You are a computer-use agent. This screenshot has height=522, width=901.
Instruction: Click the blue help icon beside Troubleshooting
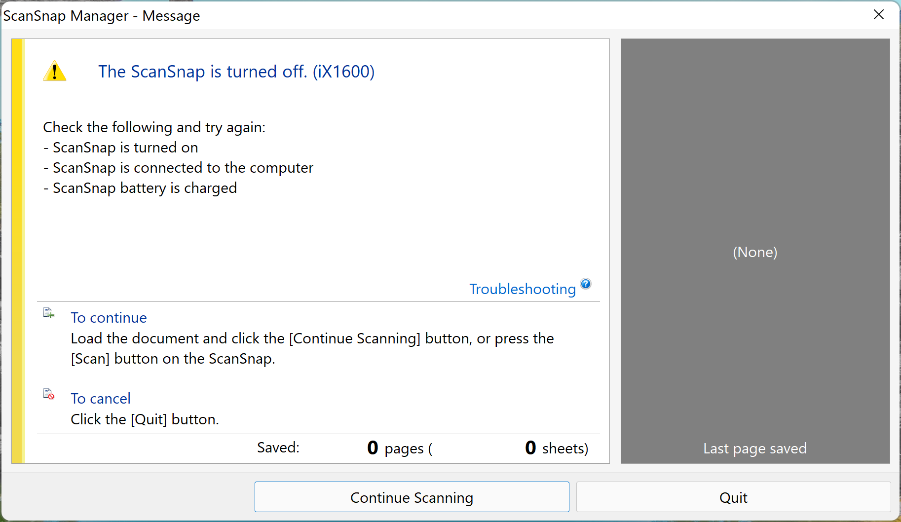click(586, 283)
